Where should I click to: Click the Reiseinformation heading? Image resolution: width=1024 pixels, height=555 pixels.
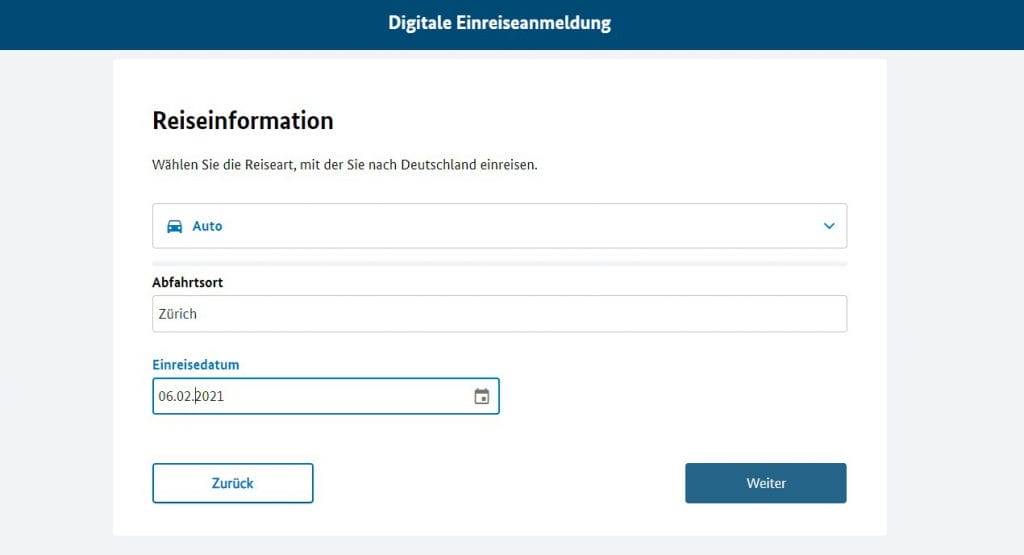243,121
